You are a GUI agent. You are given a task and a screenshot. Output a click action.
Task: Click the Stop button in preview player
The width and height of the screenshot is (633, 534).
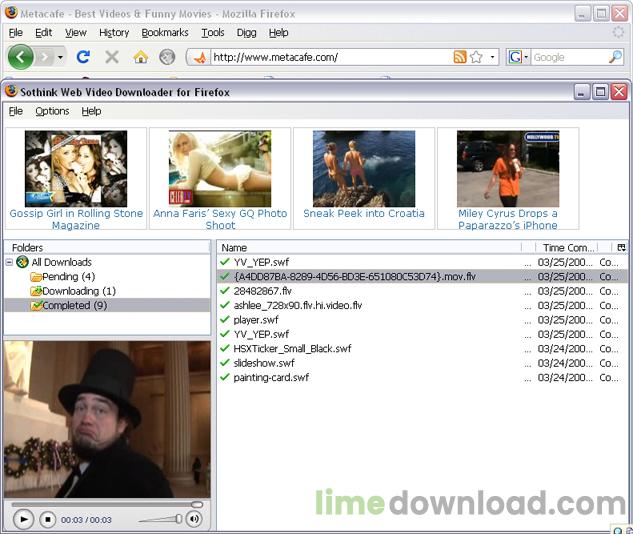point(48,519)
